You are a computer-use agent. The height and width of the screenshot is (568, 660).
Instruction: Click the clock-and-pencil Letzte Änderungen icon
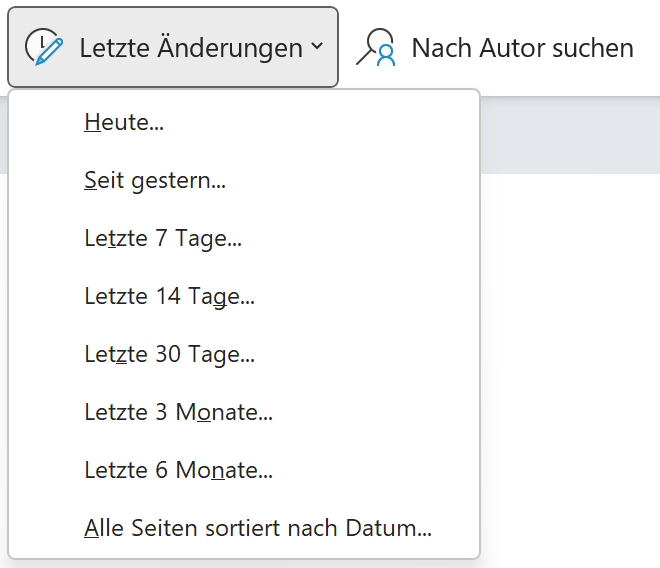tap(44, 47)
